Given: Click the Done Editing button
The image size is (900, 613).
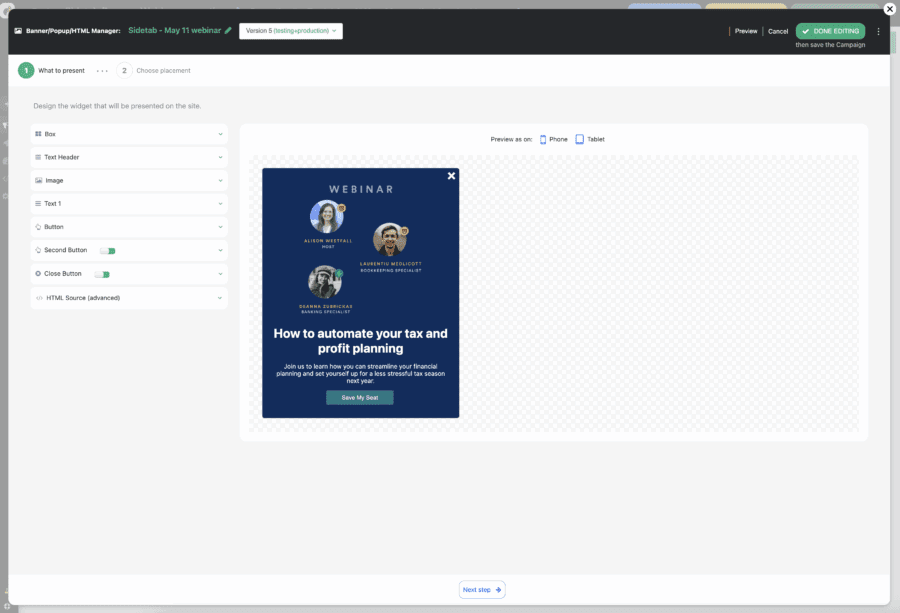Looking at the screenshot, I should click(x=830, y=31).
